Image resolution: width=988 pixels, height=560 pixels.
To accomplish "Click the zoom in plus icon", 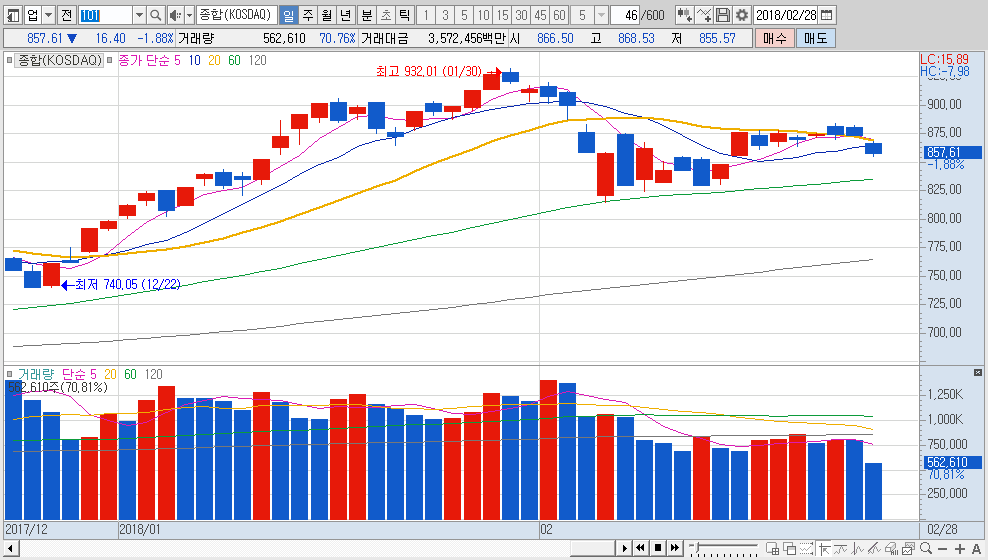I will [x=960, y=548].
